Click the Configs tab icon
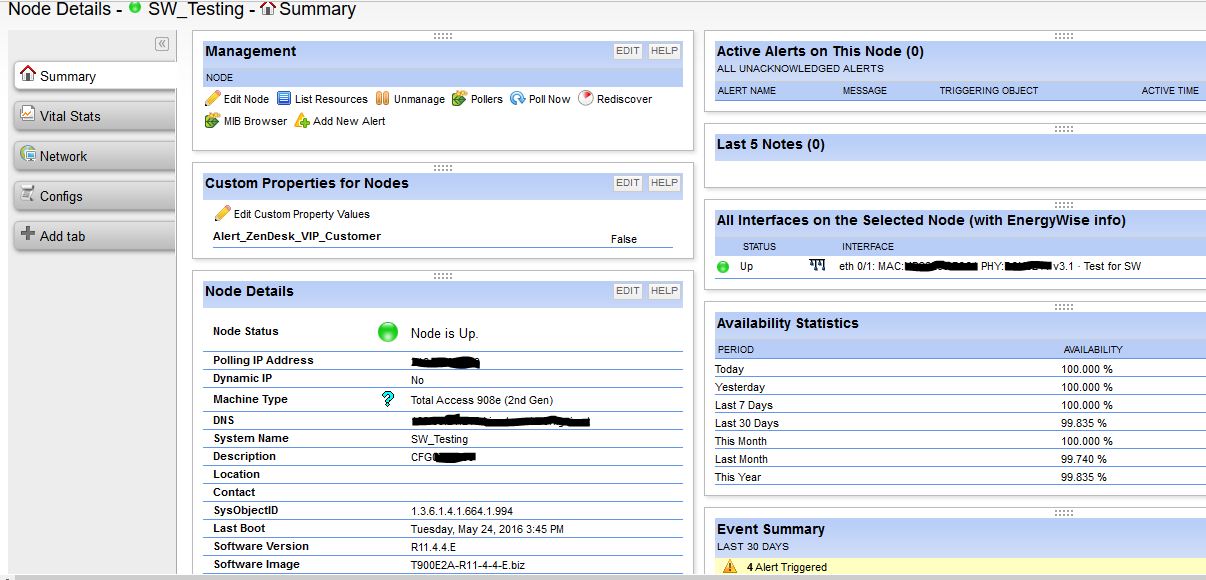Image resolution: width=1206 pixels, height=580 pixels. [28, 195]
